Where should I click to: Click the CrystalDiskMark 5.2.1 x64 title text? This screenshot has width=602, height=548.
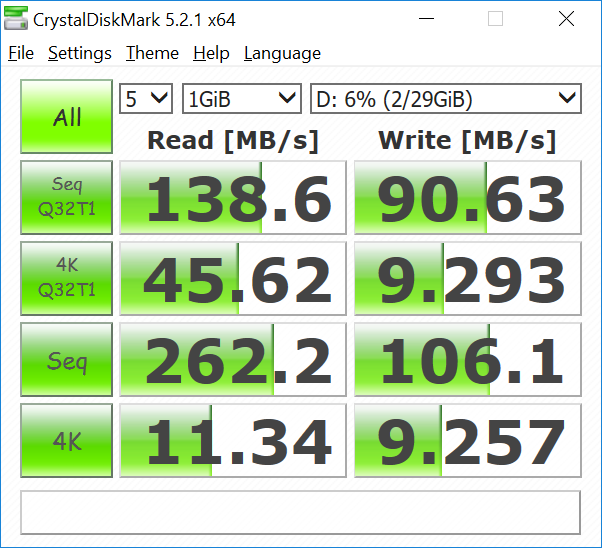[134, 20]
